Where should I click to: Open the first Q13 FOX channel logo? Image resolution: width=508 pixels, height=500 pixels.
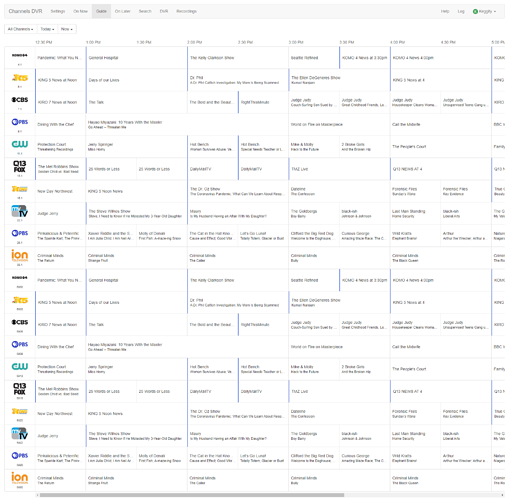20,166
